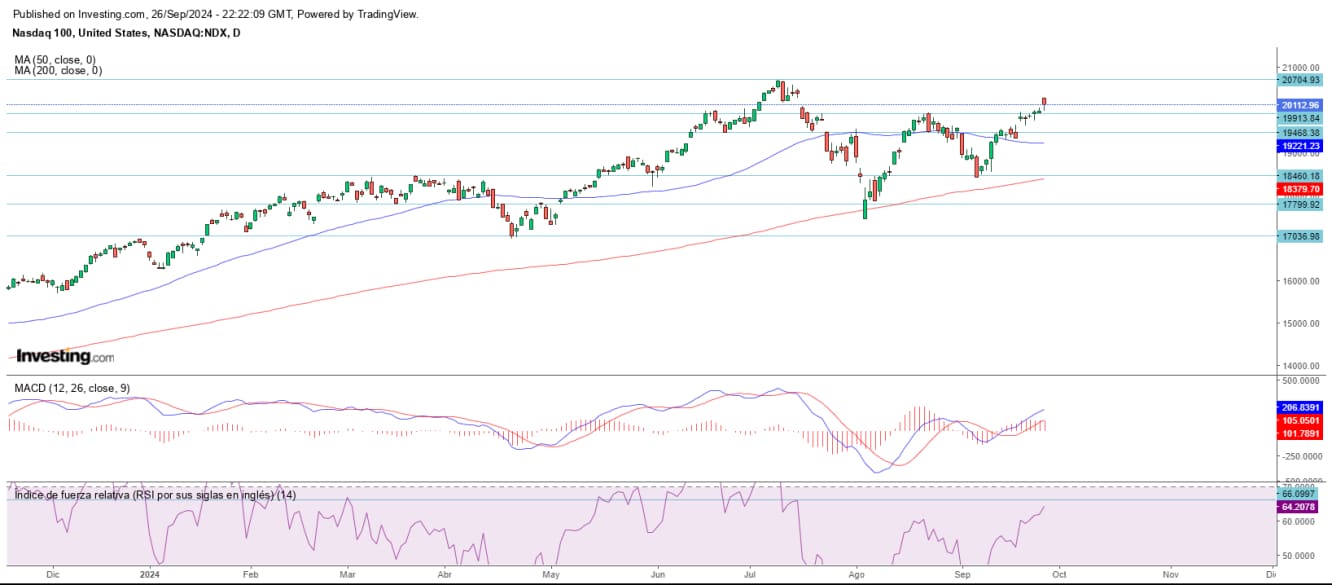Select the 'MACD (12, 26, close, 9)' indicator label
Image resolution: width=1332 pixels, height=585 pixels.
point(72,388)
